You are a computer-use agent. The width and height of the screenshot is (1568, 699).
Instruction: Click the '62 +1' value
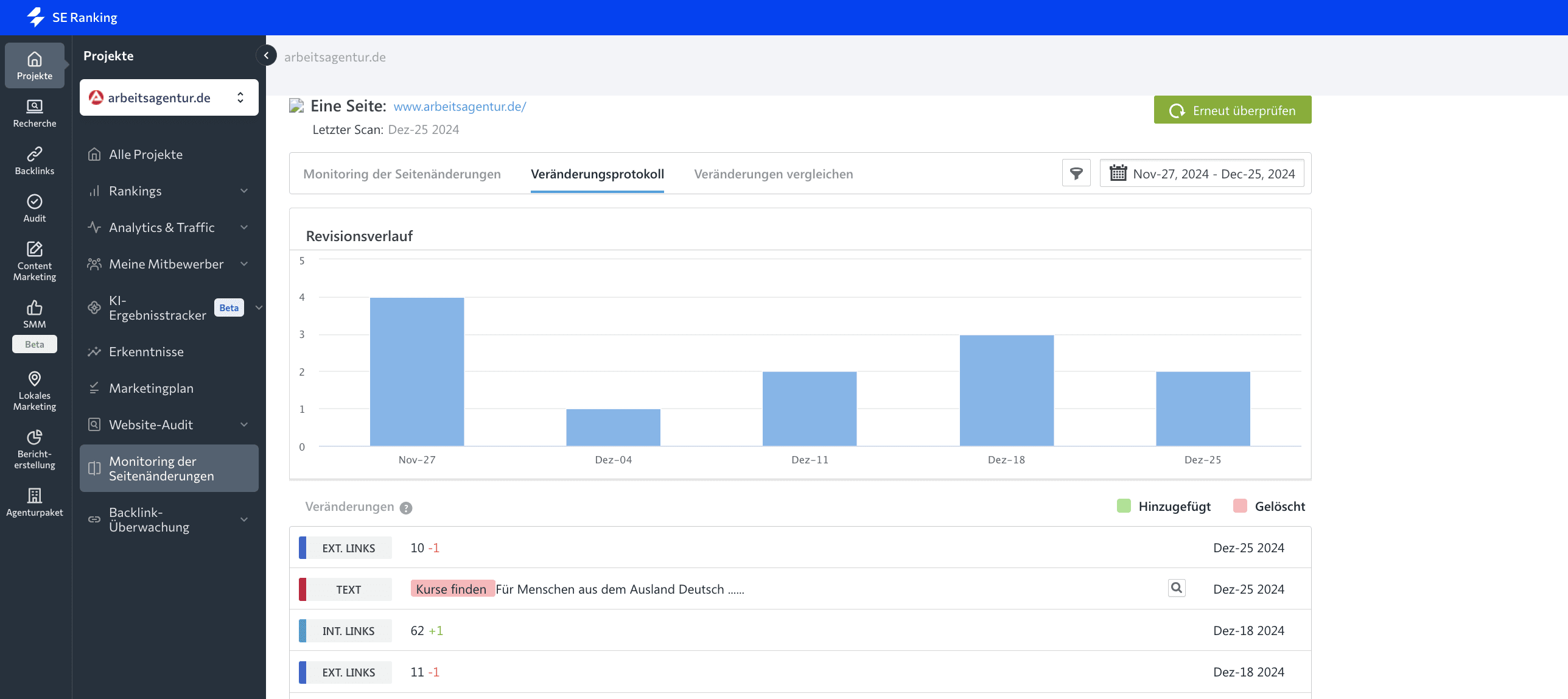click(x=427, y=631)
